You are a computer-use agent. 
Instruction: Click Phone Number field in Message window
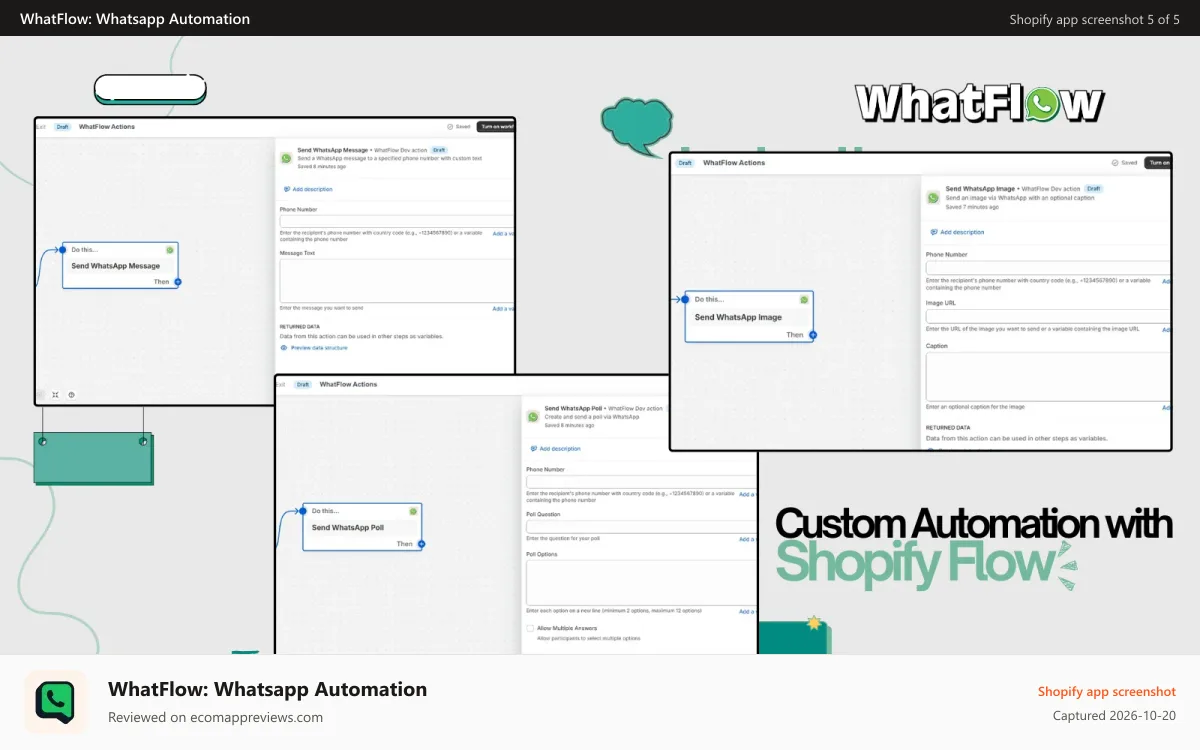(397, 221)
